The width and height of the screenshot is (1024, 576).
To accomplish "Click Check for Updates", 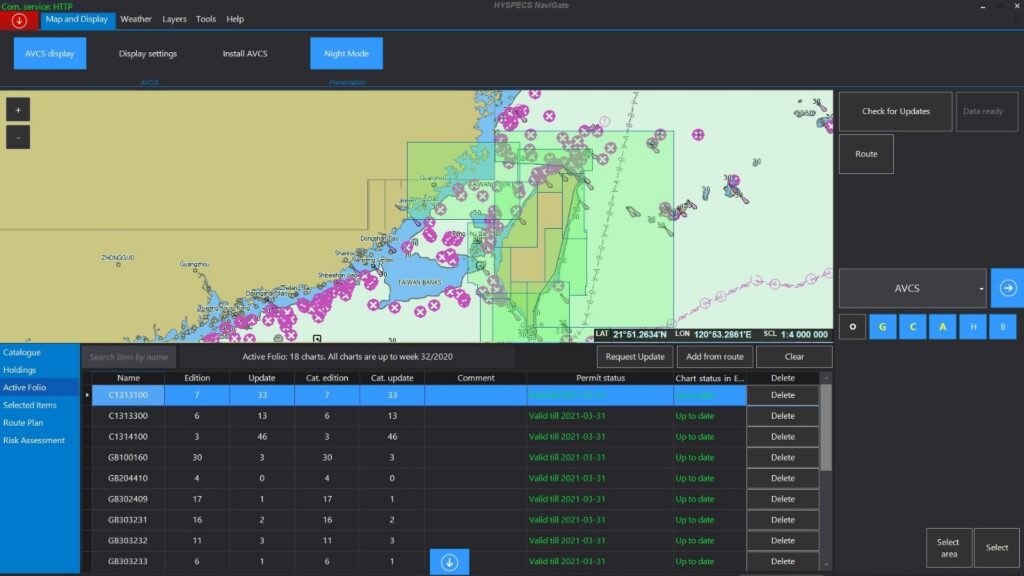I will point(895,111).
